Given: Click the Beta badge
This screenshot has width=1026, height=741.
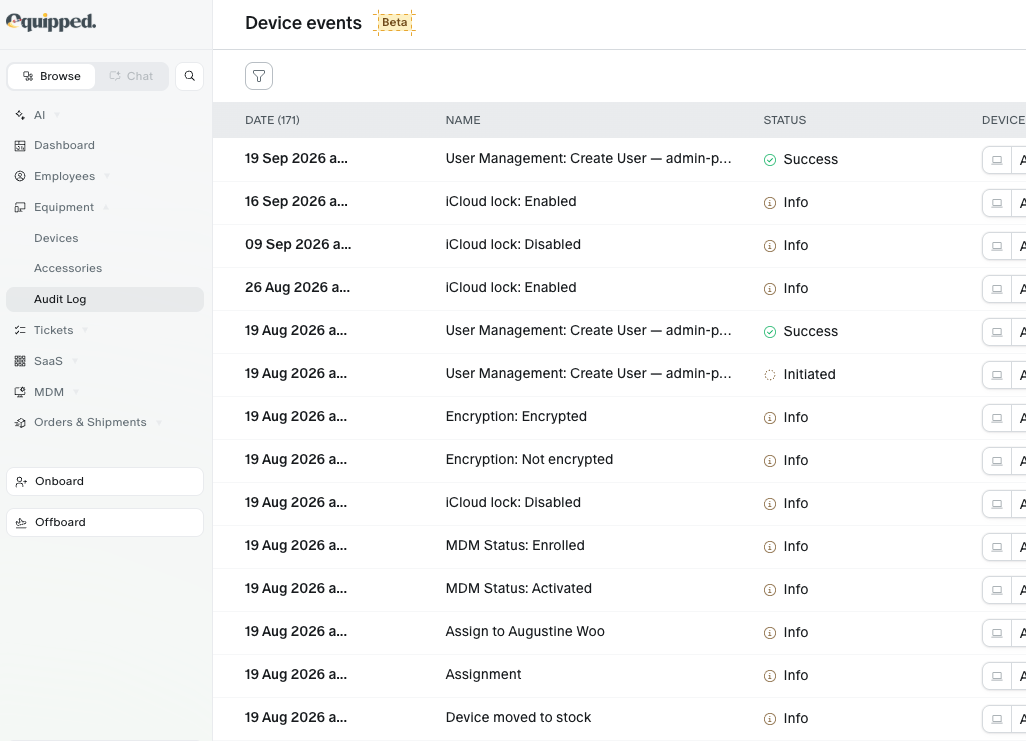Looking at the screenshot, I should 395,22.
